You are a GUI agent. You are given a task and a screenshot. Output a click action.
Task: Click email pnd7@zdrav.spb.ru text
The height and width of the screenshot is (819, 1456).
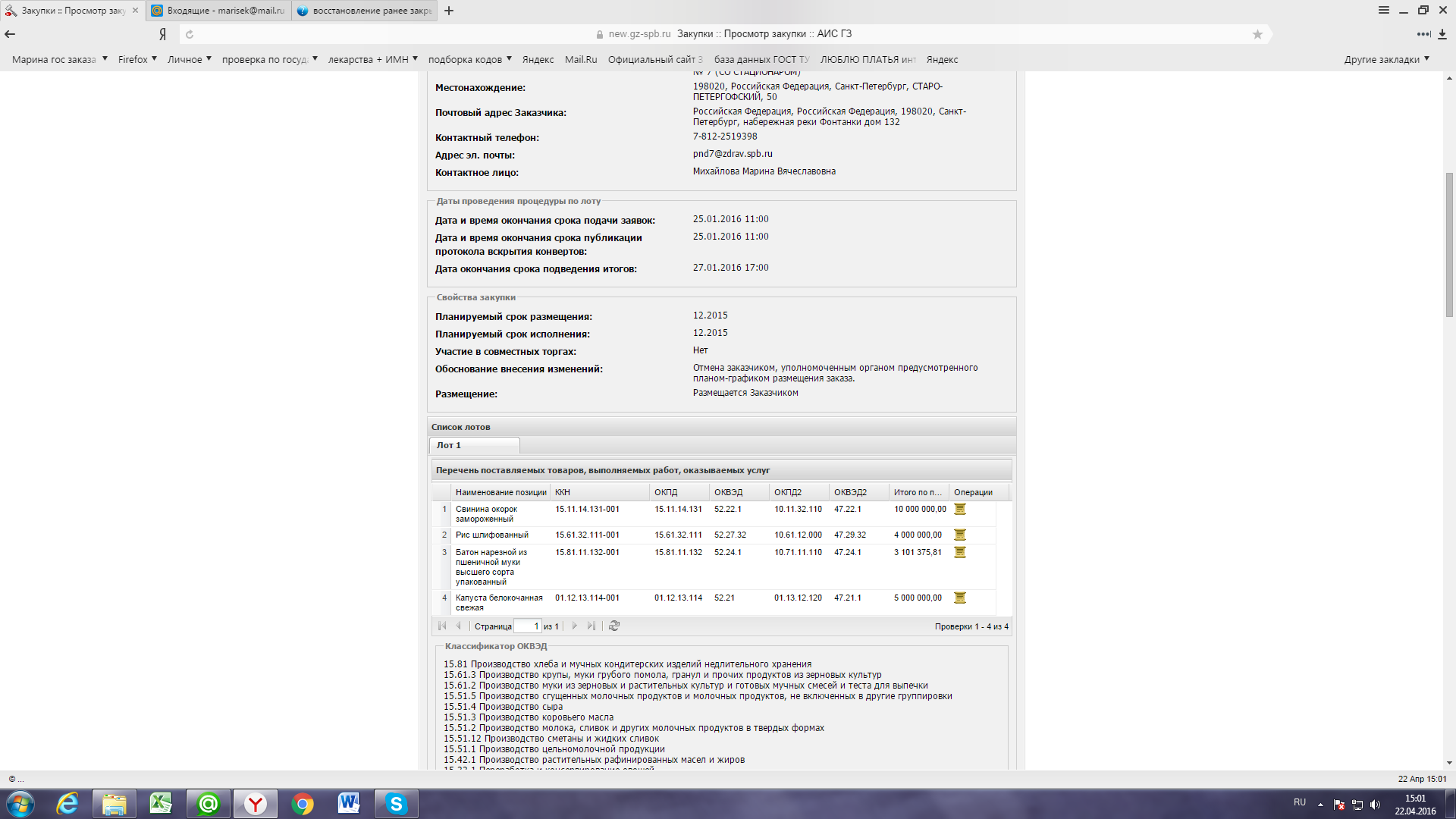[x=733, y=154]
